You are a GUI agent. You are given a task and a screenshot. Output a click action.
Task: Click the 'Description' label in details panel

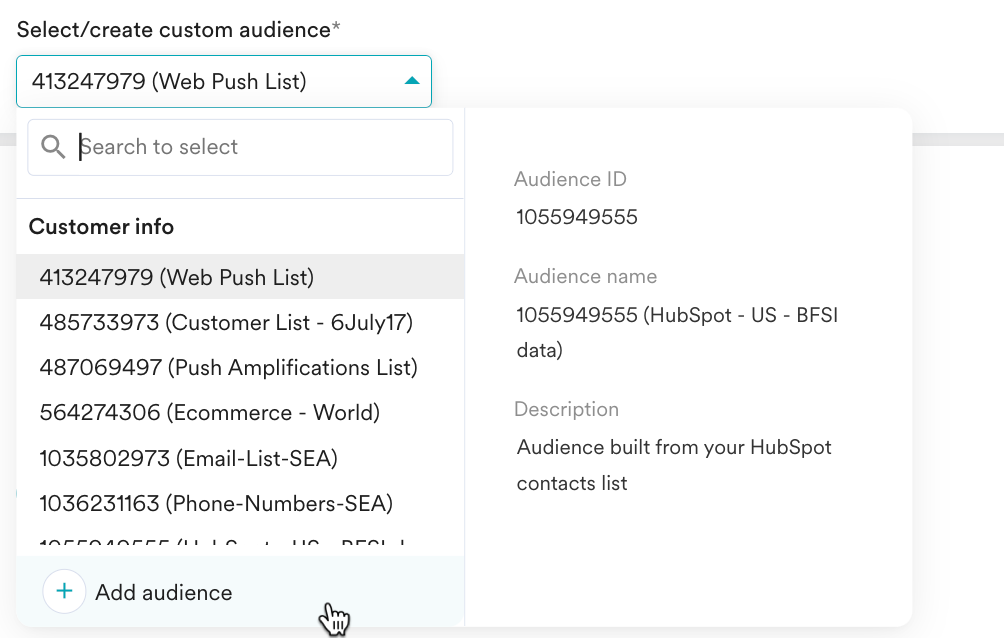(566, 409)
